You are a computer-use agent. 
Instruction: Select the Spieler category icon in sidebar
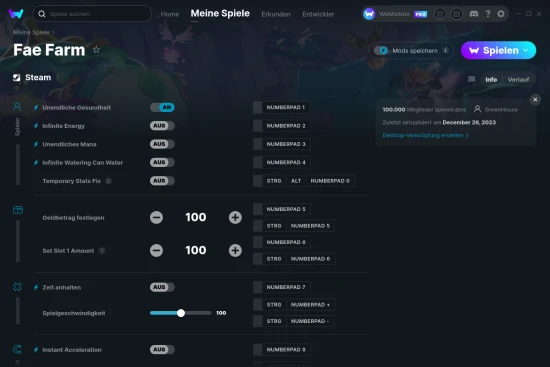(x=17, y=107)
